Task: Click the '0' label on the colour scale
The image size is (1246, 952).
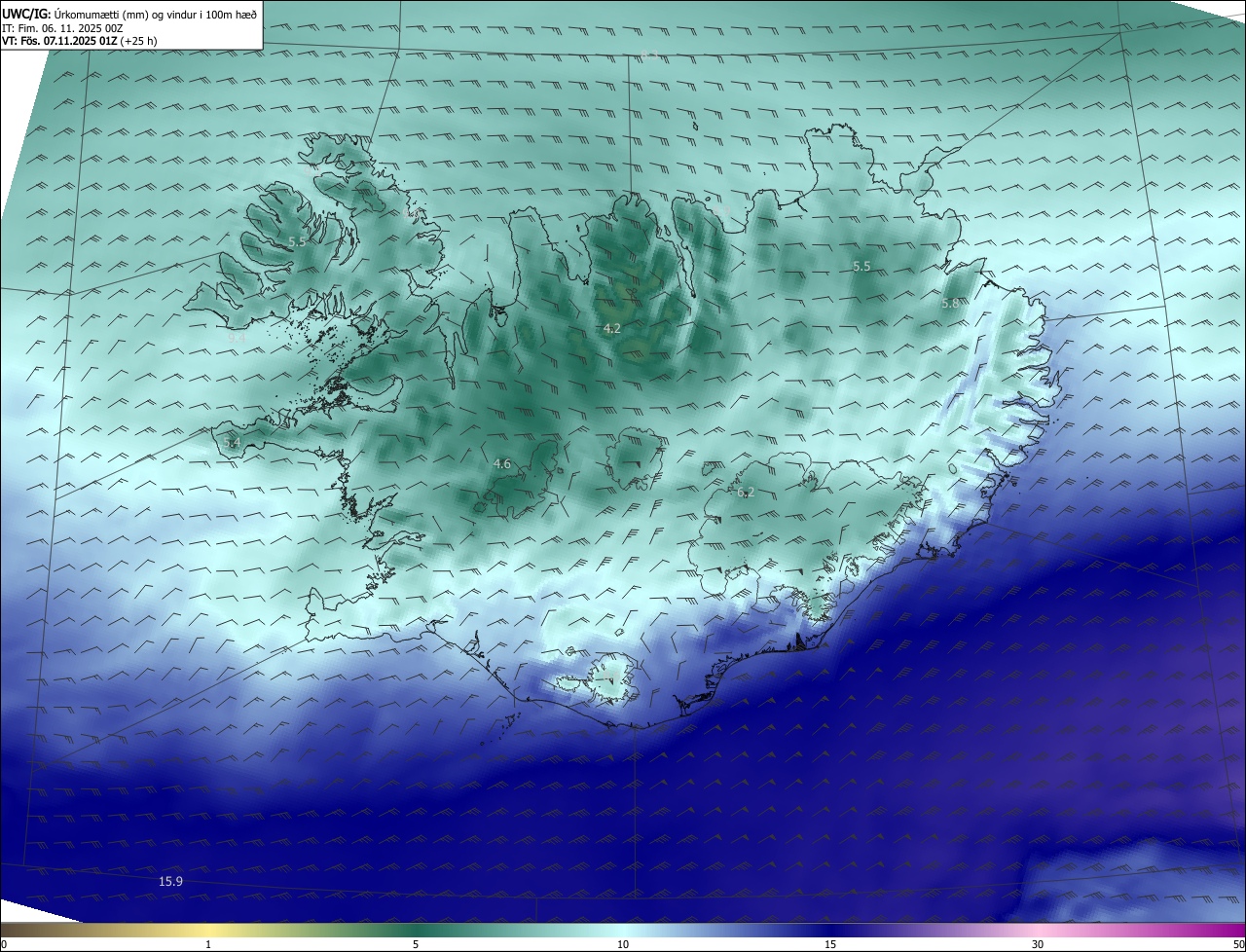Action: click(4, 944)
